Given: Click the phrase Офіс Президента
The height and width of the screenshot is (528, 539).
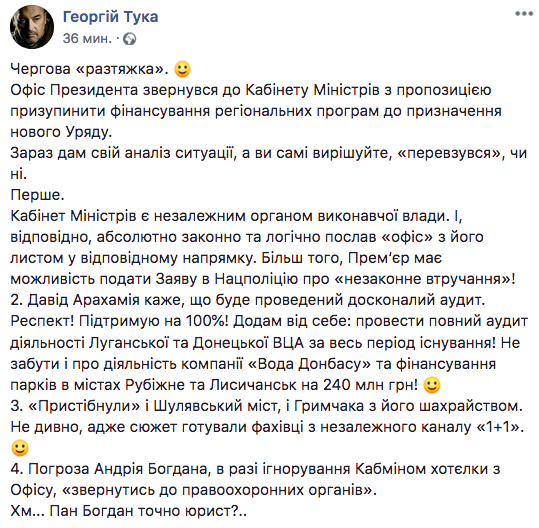Looking at the screenshot, I should click(x=74, y=90).
